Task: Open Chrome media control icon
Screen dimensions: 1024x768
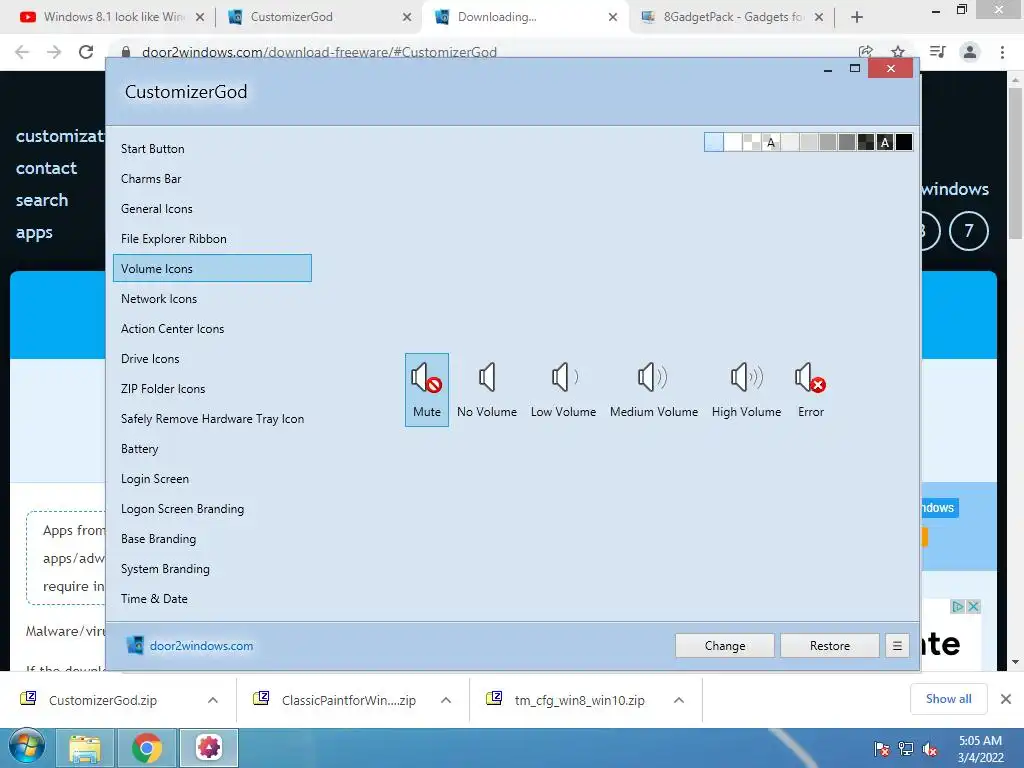Action: click(x=937, y=52)
